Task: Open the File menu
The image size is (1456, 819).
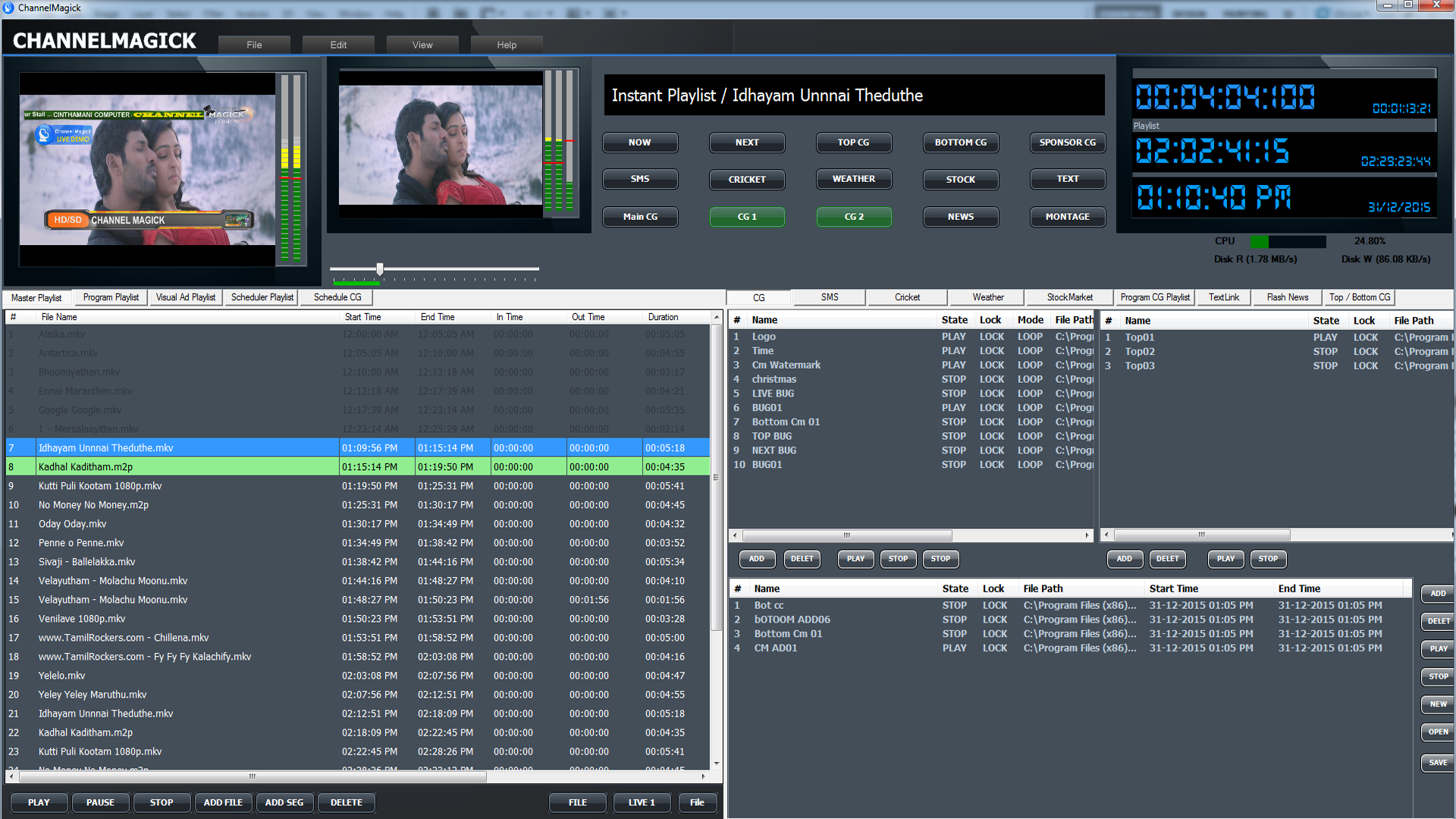Action: click(x=254, y=45)
